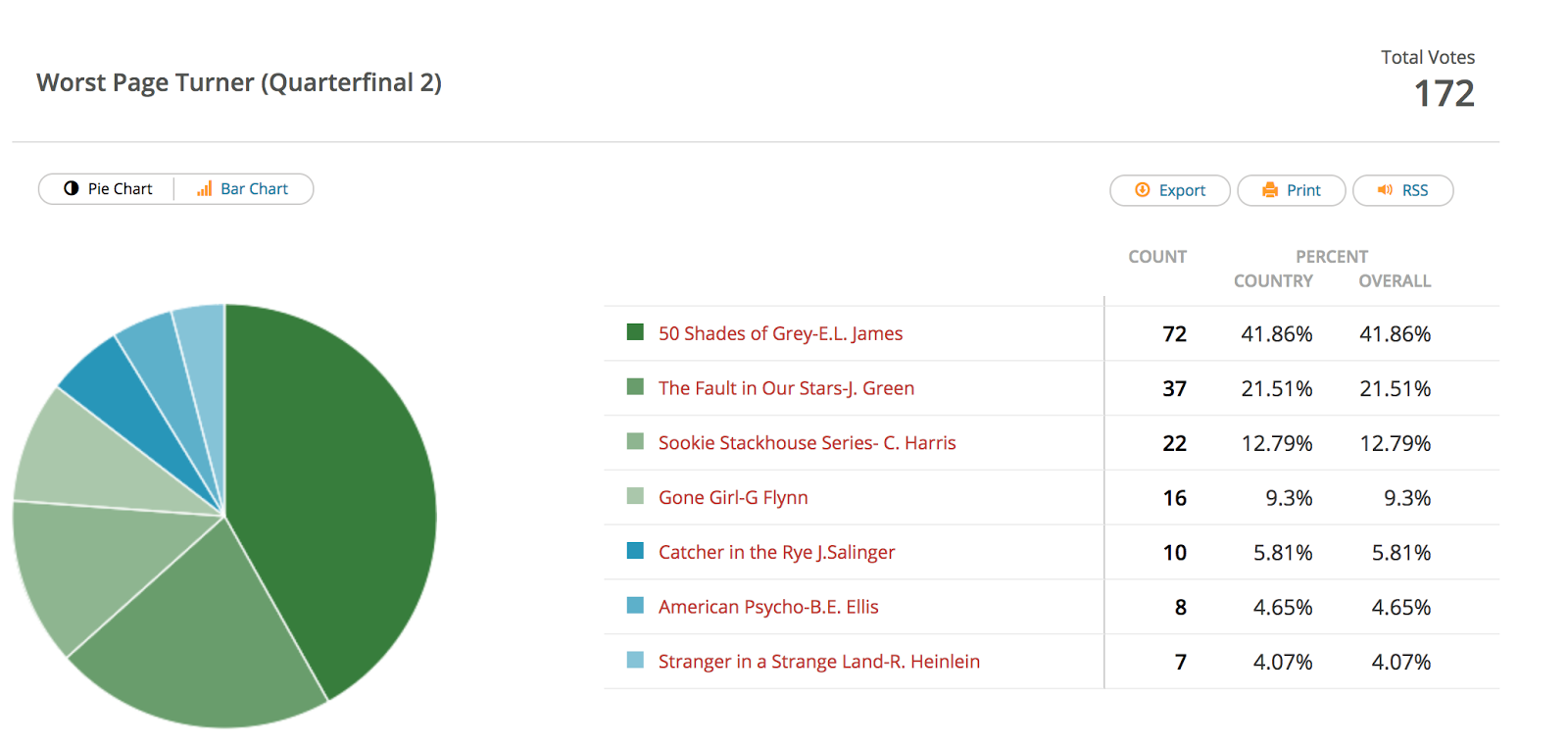Click the largest dark green pie slice

(343, 490)
